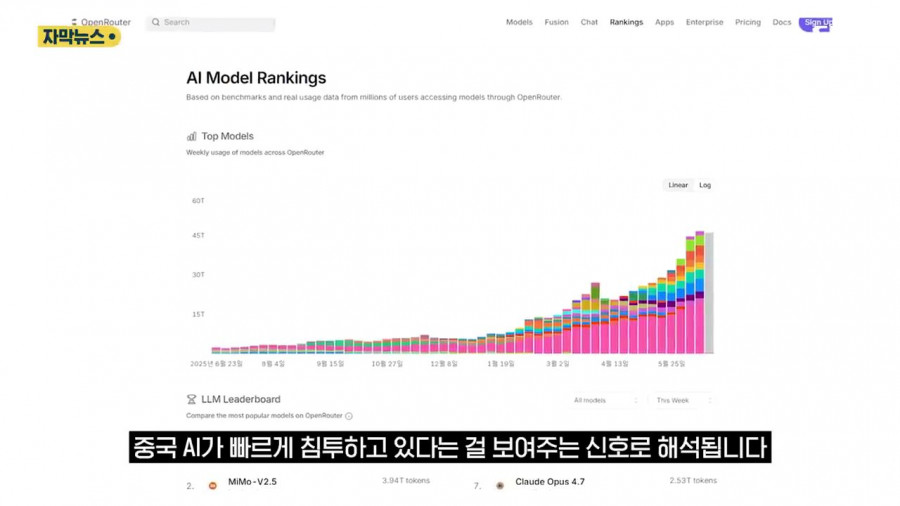Click the info icon beside leaderboard description
The width and height of the screenshot is (900, 506).
tap(349, 416)
